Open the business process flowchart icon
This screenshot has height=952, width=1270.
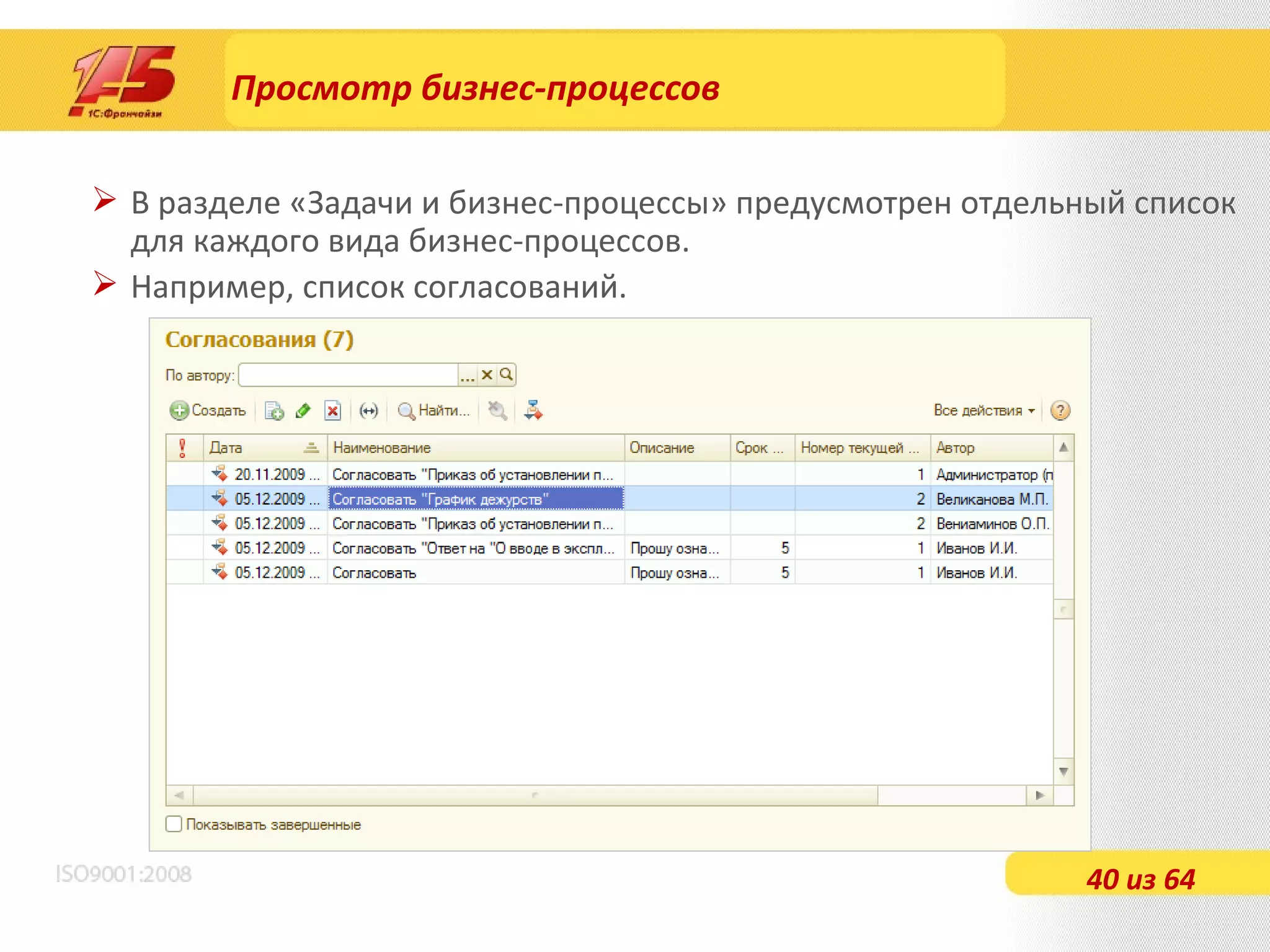pyautogui.click(x=533, y=411)
